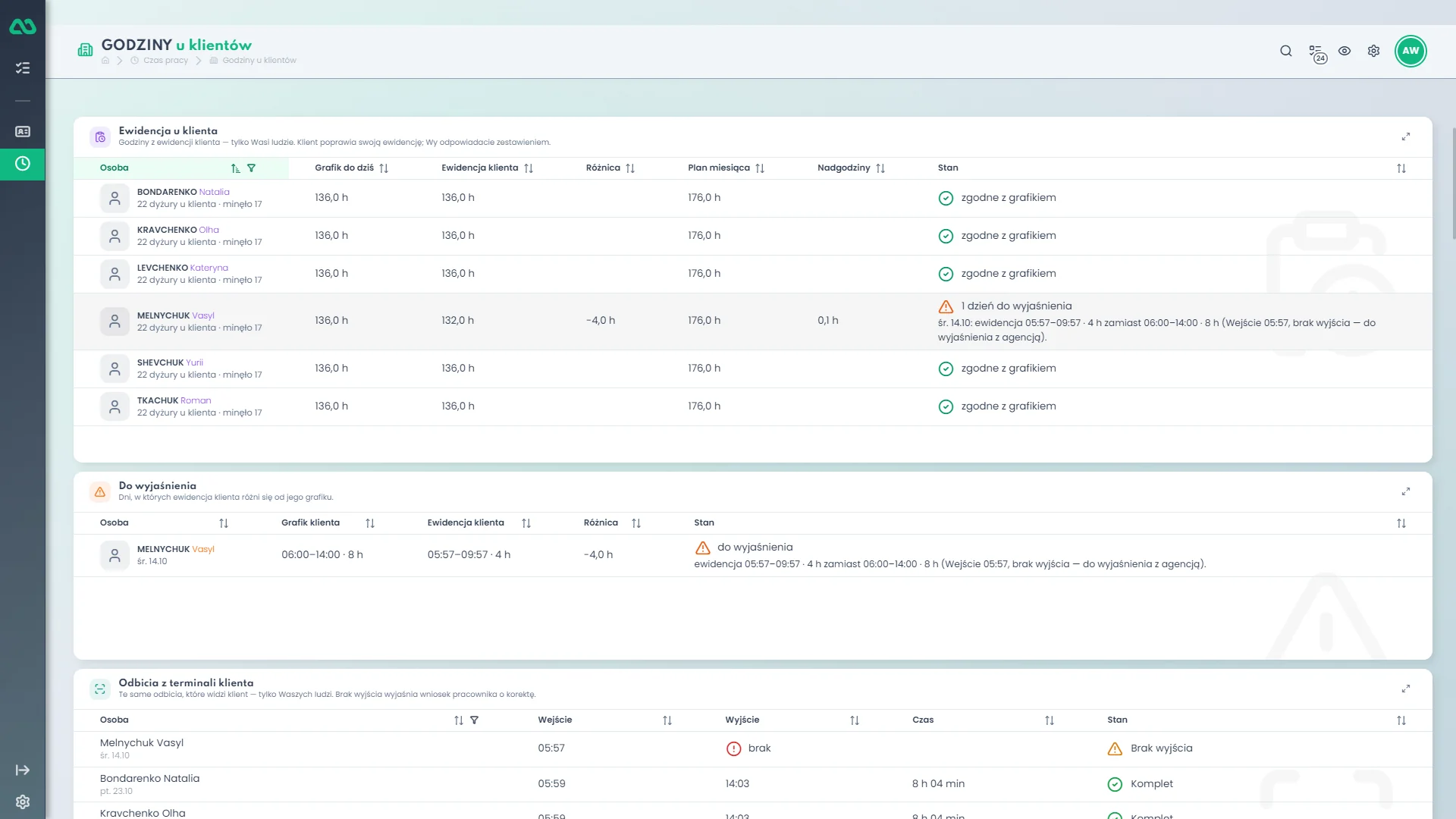Open the ID card sidebar icon
Image resolution: width=1456 pixels, height=819 pixels.
[23, 131]
